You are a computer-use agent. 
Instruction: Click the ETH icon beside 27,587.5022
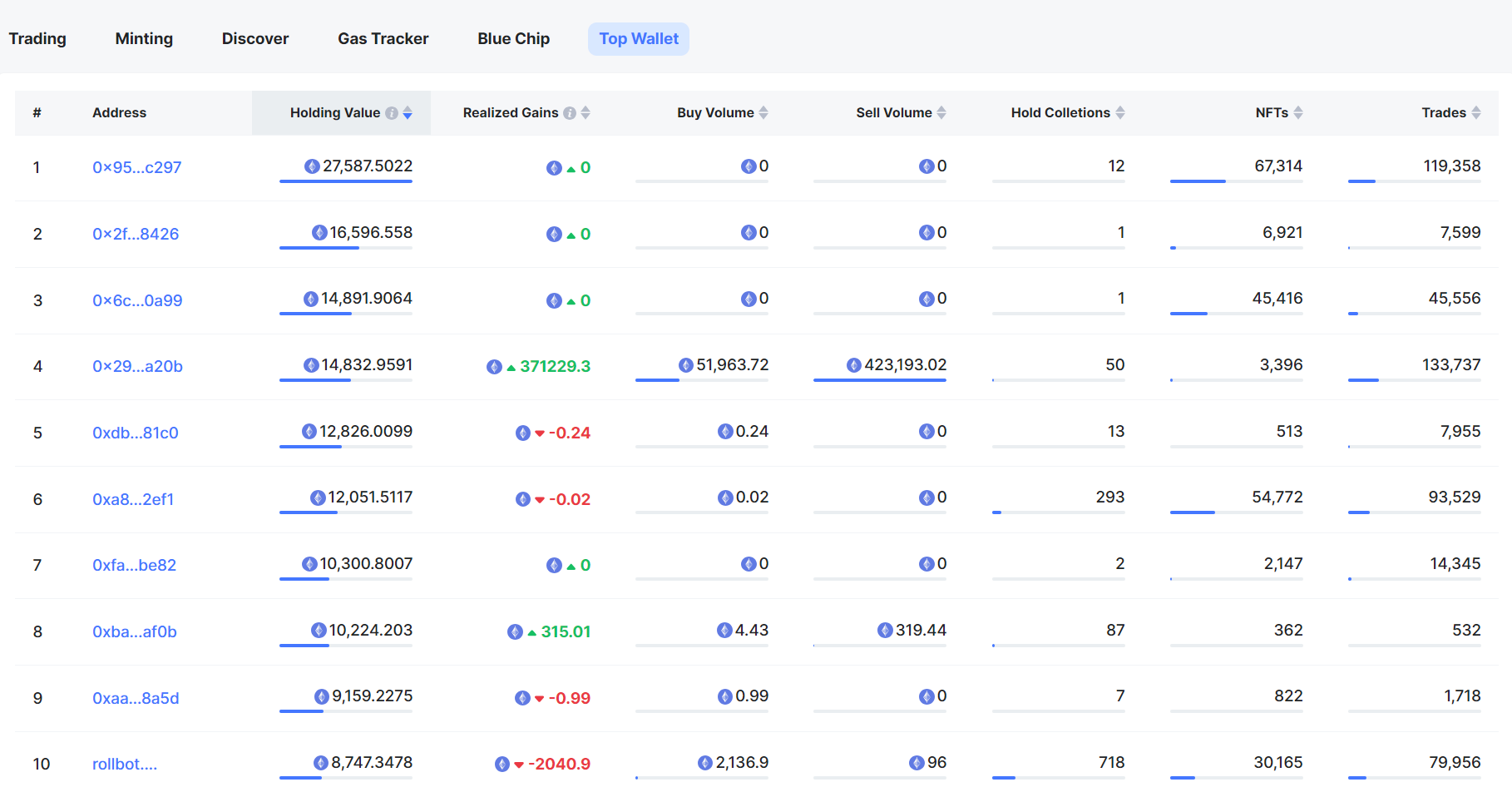313,166
